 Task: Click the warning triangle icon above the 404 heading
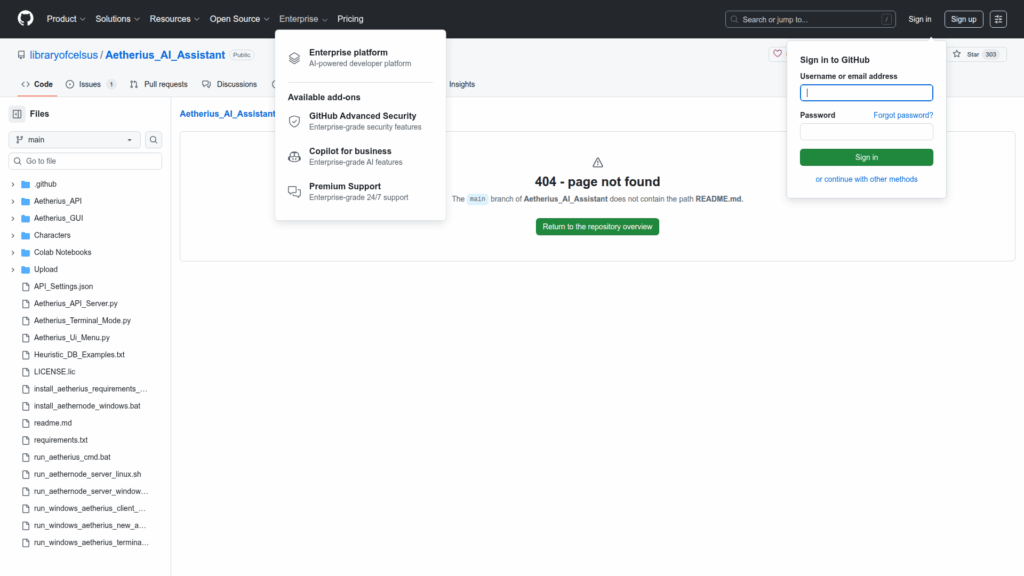598,163
